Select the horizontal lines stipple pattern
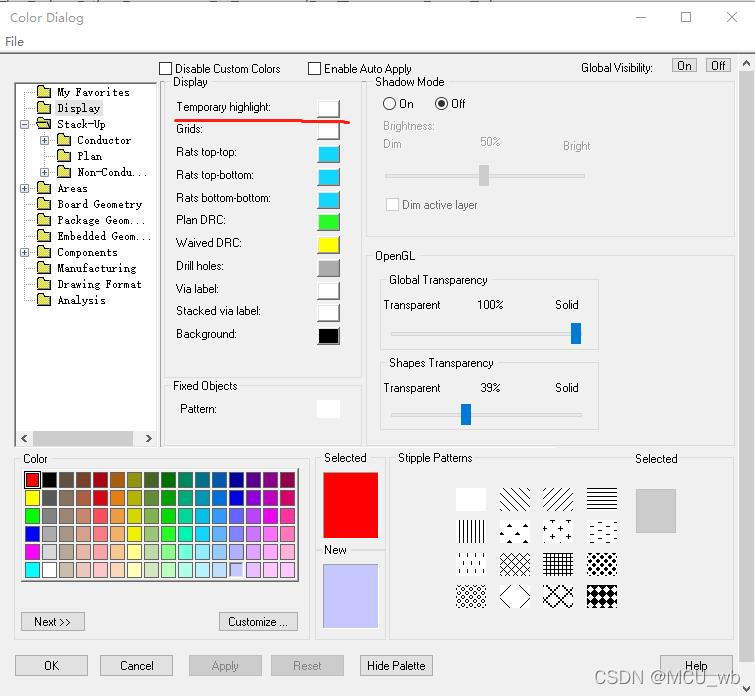The image size is (755, 696). tap(602, 499)
